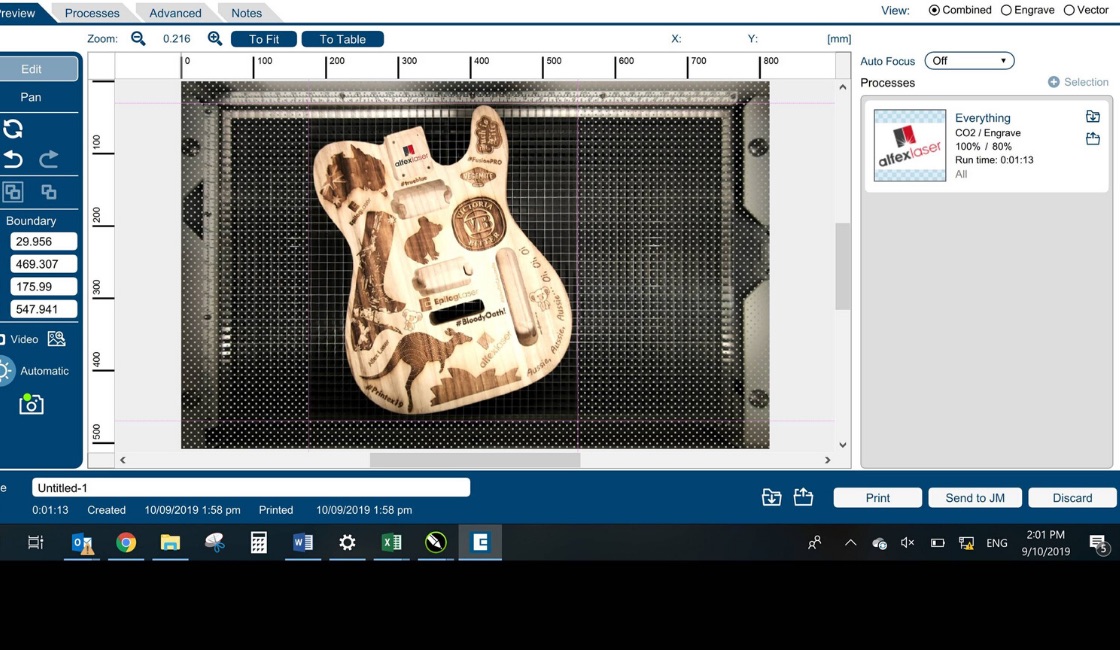Click the export icon in Everything process

click(1092, 139)
